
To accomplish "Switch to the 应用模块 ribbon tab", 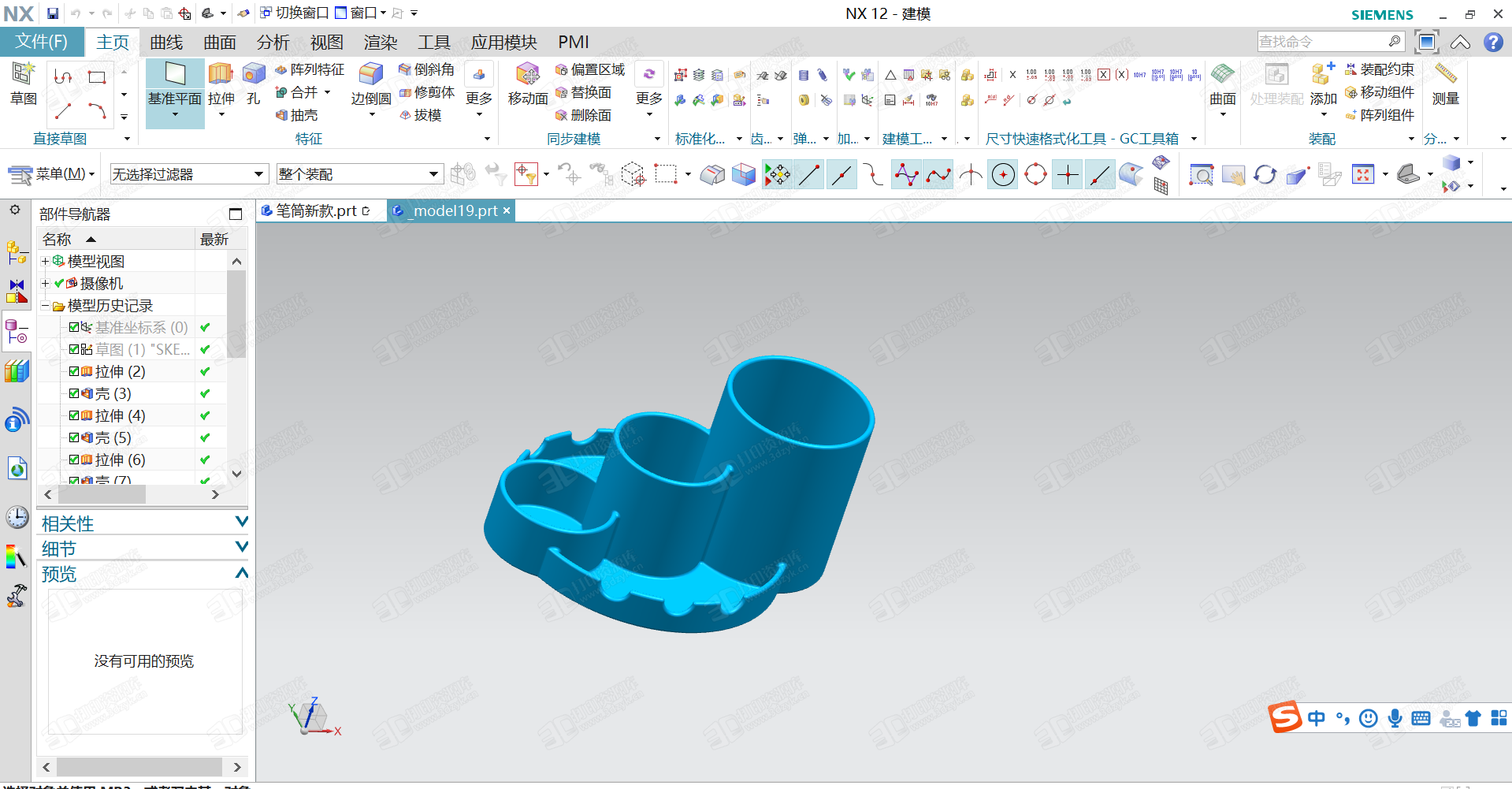I will [x=504, y=42].
